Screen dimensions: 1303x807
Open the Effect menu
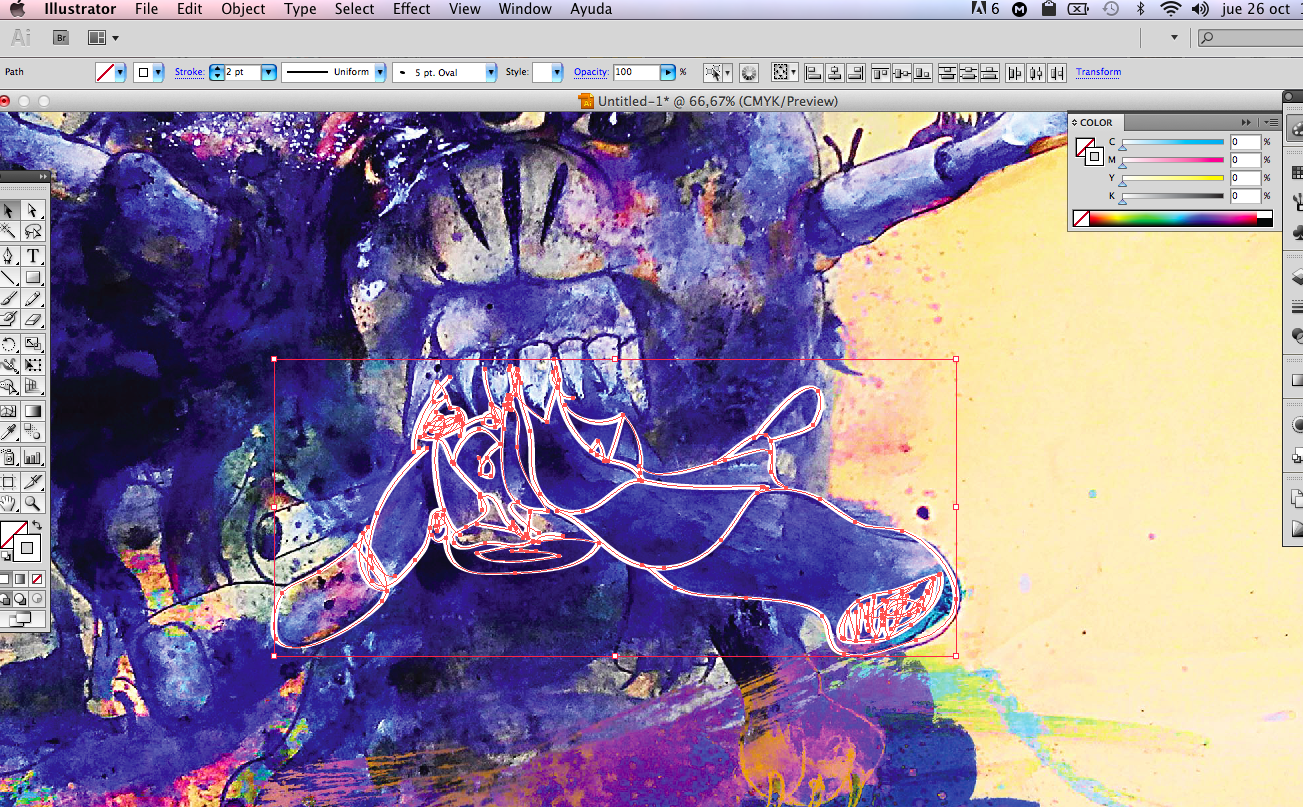[411, 9]
